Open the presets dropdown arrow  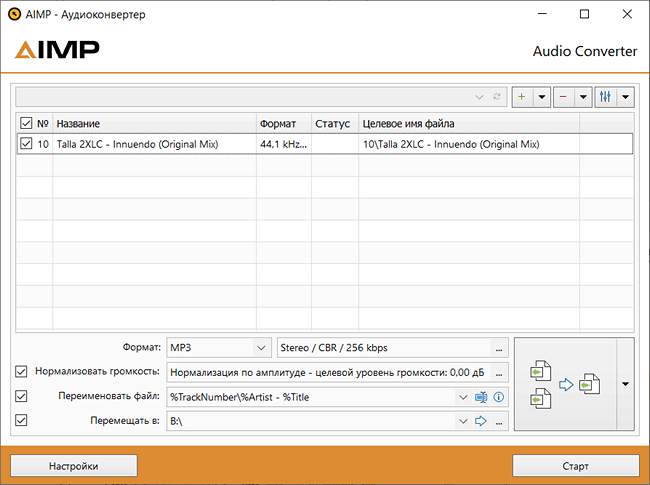pyautogui.click(x=626, y=97)
